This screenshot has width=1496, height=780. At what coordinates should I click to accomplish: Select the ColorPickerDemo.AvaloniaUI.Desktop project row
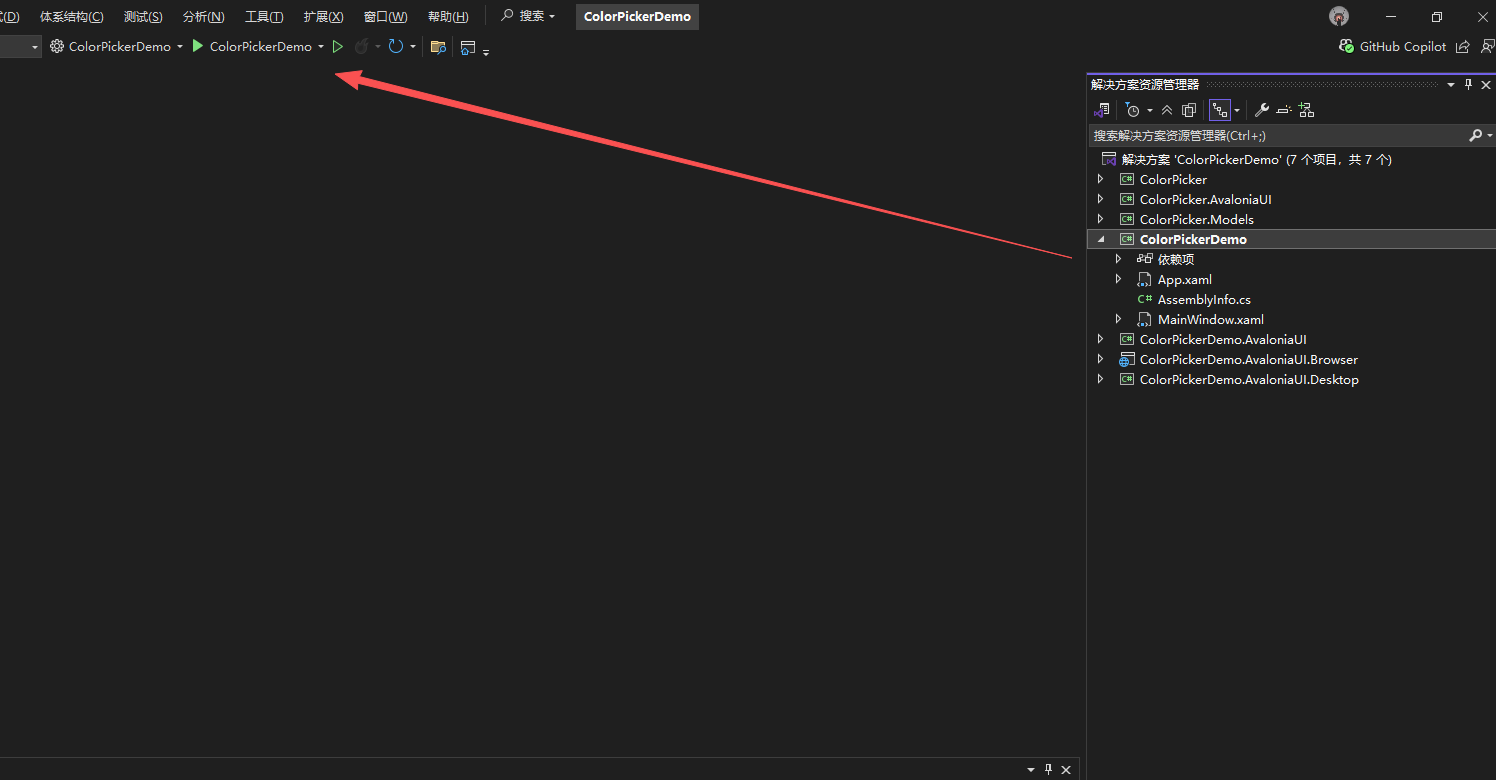pyautogui.click(x=1290, y=379)
